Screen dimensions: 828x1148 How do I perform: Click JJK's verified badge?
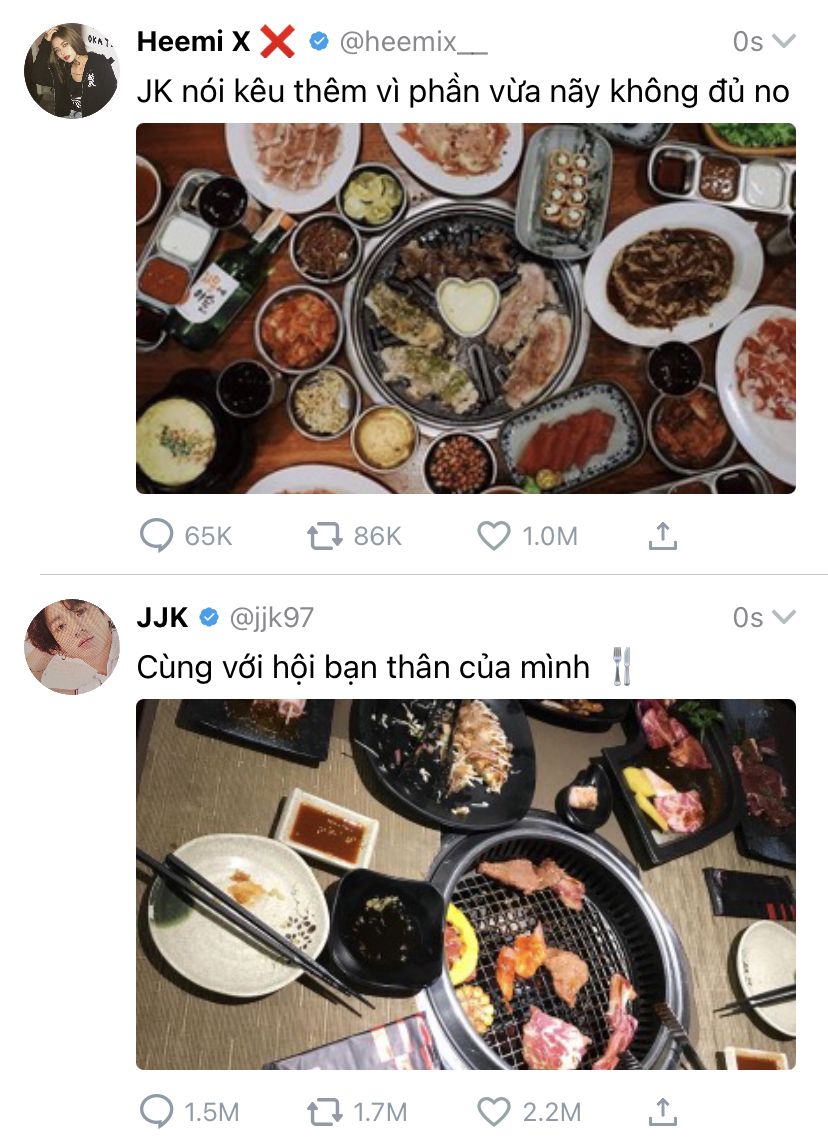pyautogui.click(x=209, y=618)
